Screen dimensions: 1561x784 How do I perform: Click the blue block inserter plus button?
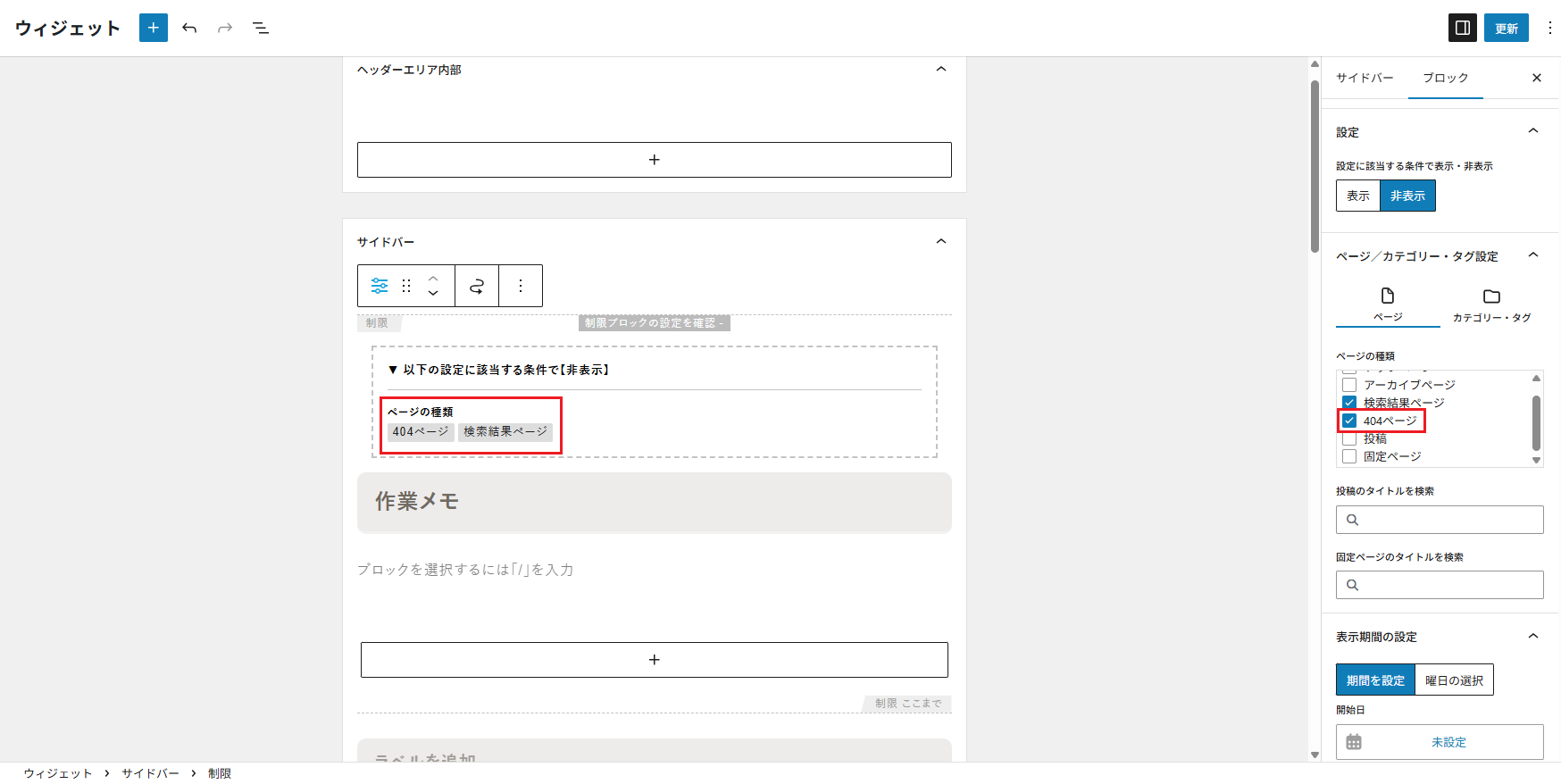pos(154,28)
